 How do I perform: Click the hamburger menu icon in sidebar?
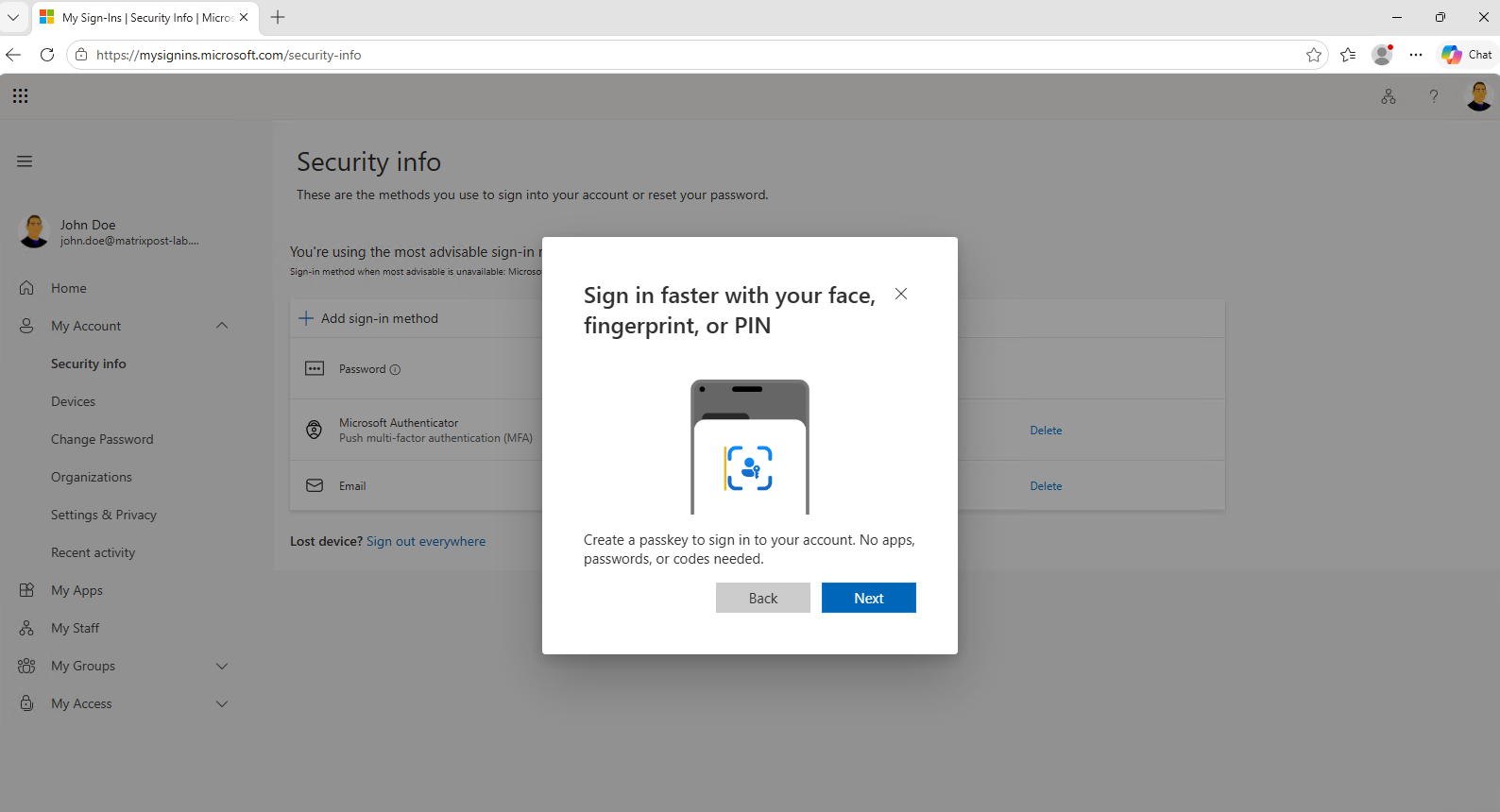[x=25, y=161]
